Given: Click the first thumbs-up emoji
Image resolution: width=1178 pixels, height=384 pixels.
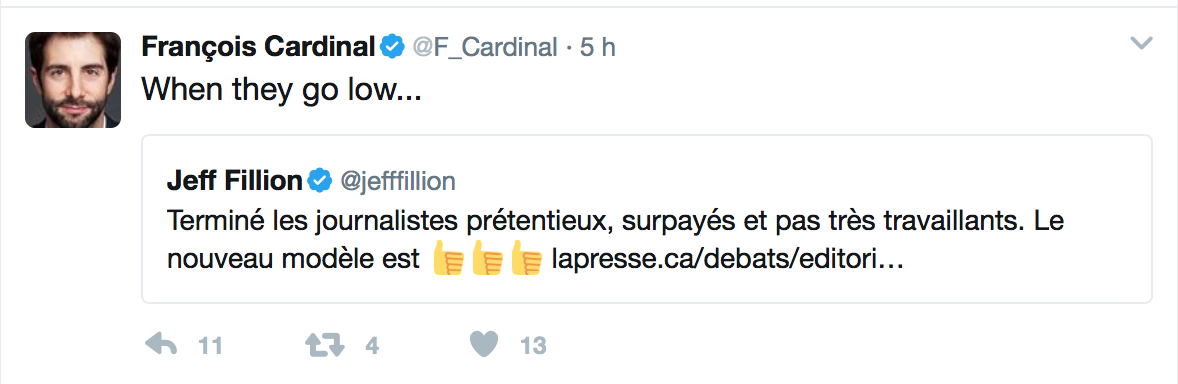Looking at the screenshot, I should 449,261.
